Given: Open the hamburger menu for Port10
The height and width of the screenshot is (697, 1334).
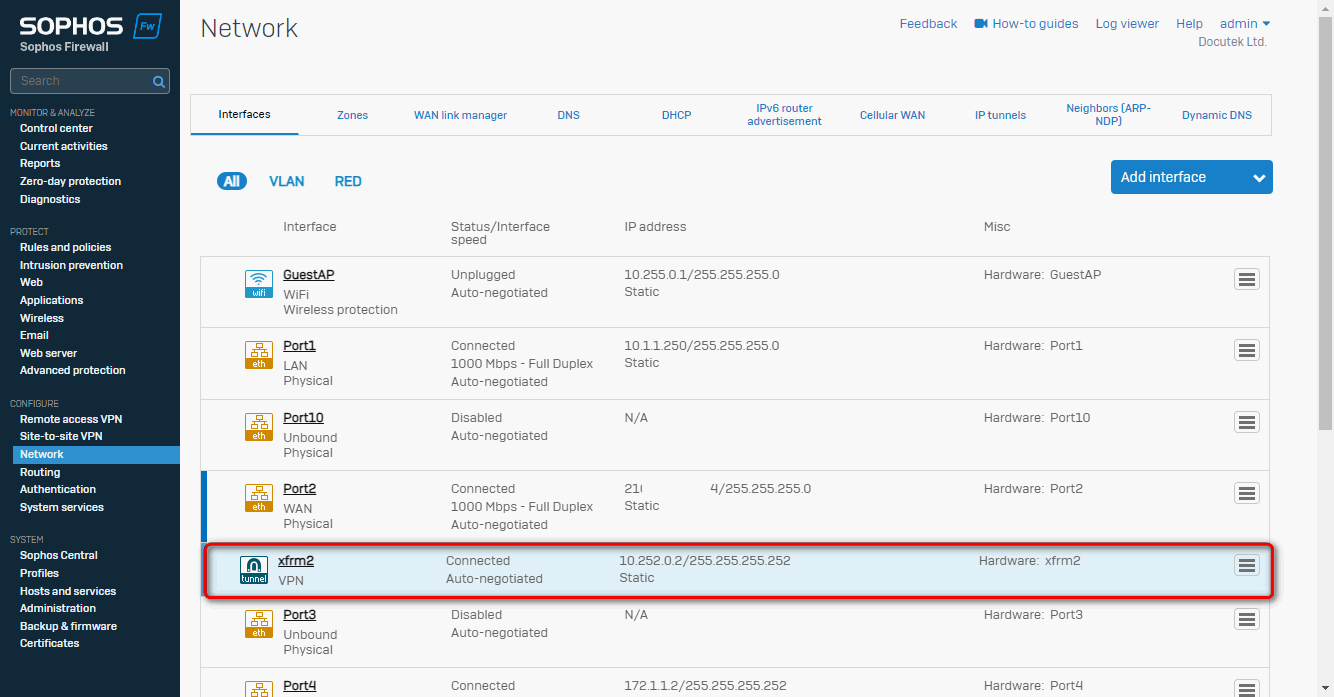Looking at the screenshot, I should [x=1246, y=422].
